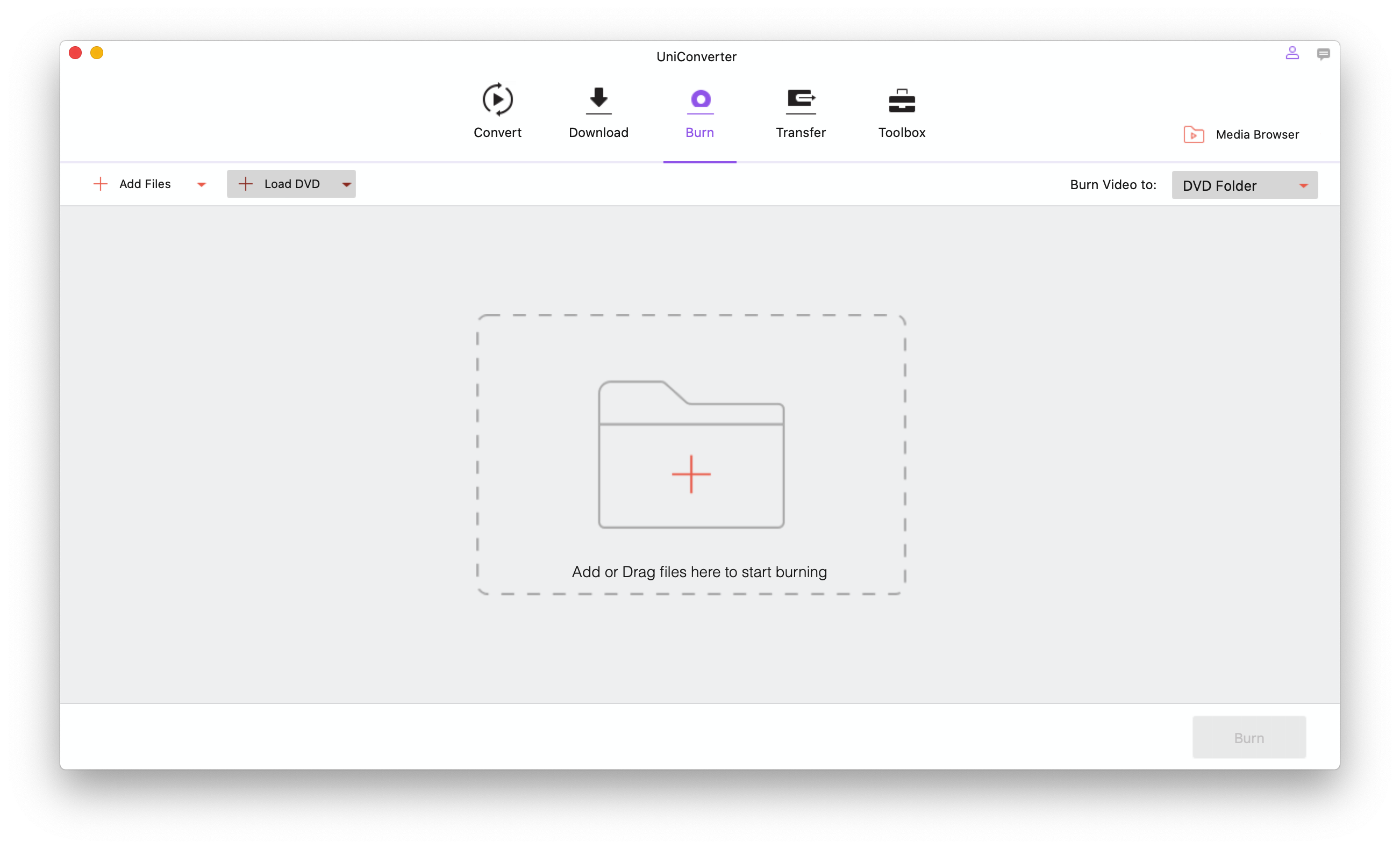Expand the Add Files dropdown arrow

(201, 184)
